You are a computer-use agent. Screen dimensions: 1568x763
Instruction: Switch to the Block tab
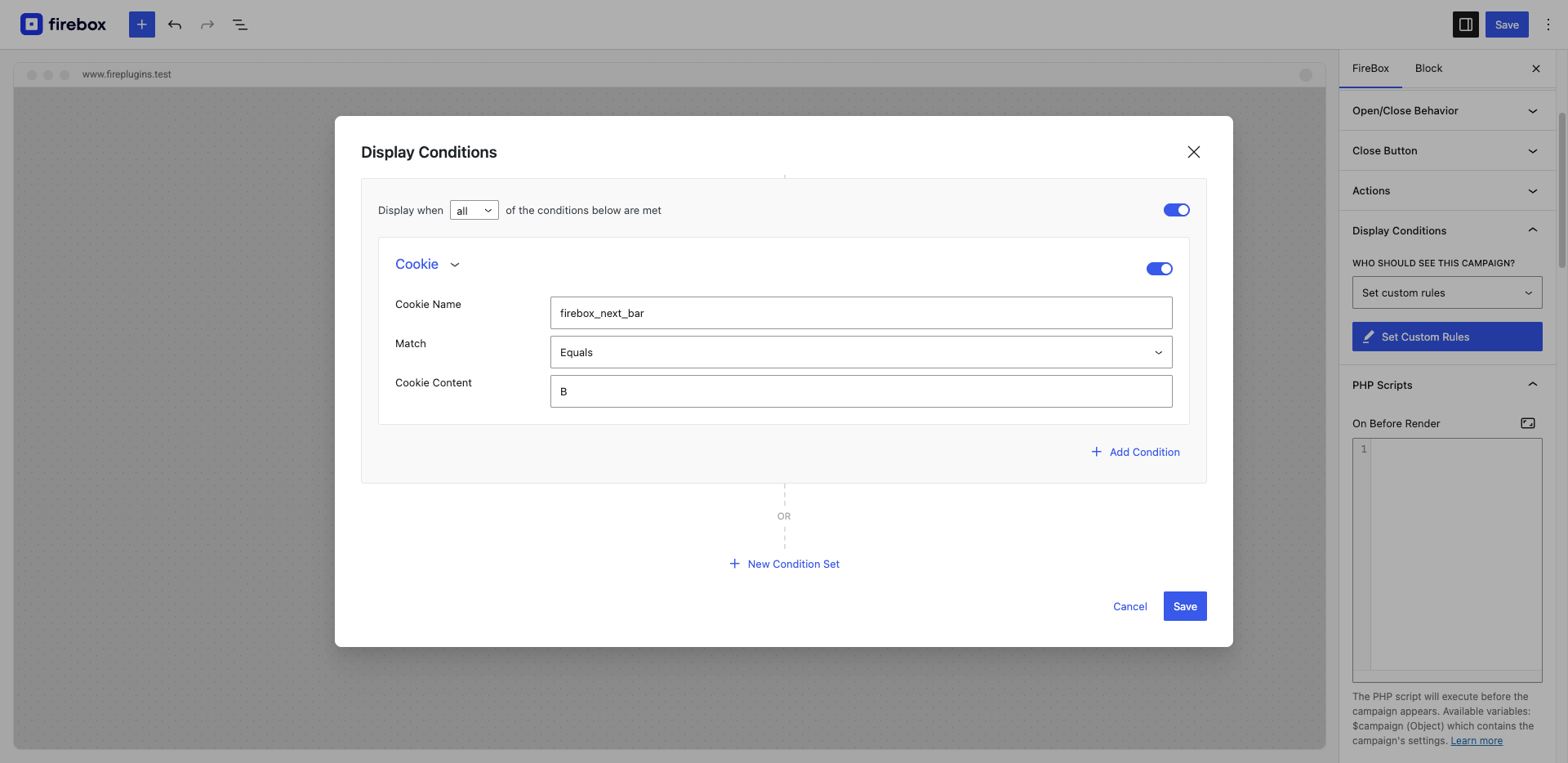pos(1428,69)
